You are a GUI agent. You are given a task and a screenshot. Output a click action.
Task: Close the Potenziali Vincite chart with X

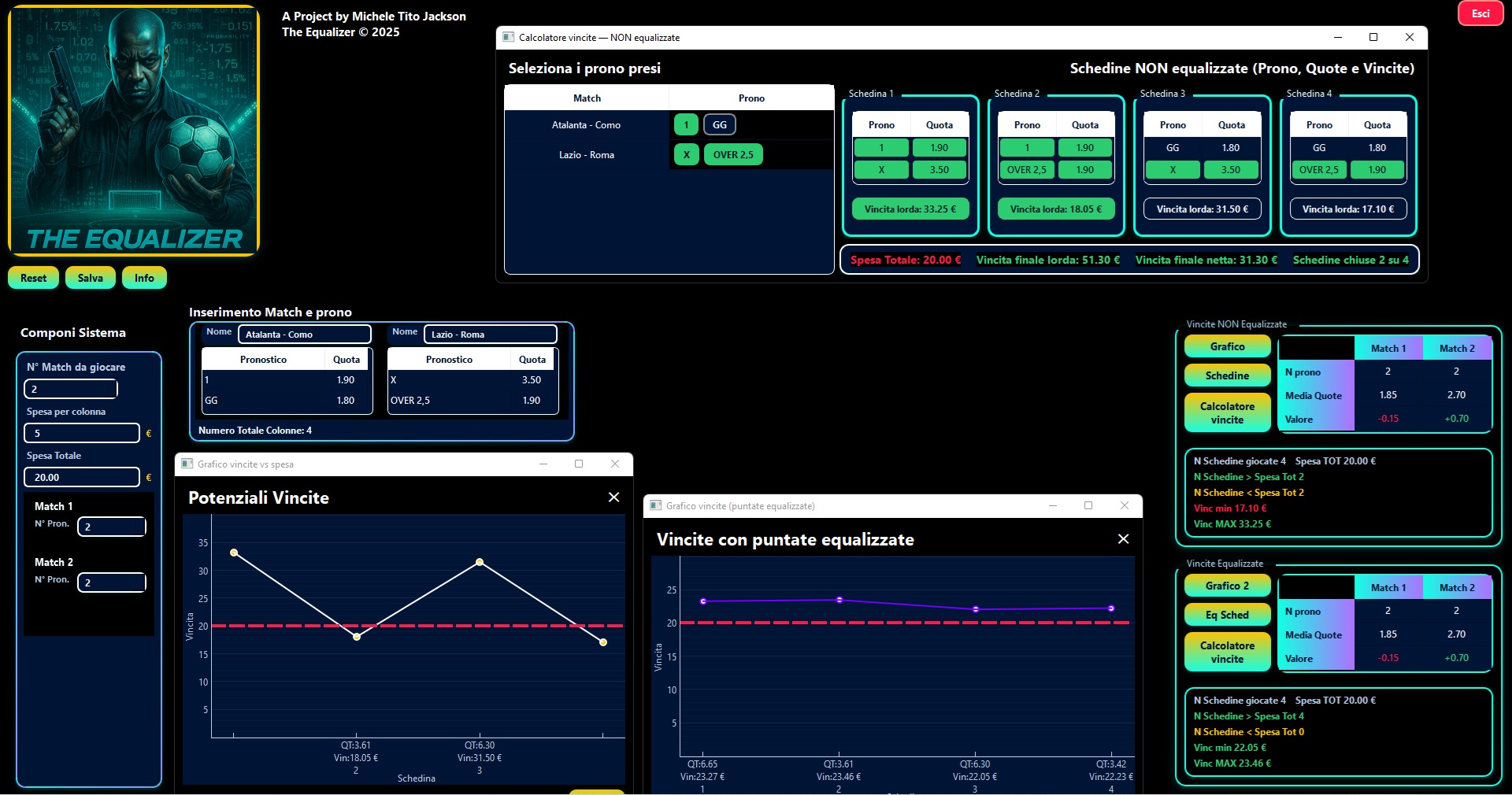pos(613,497)
